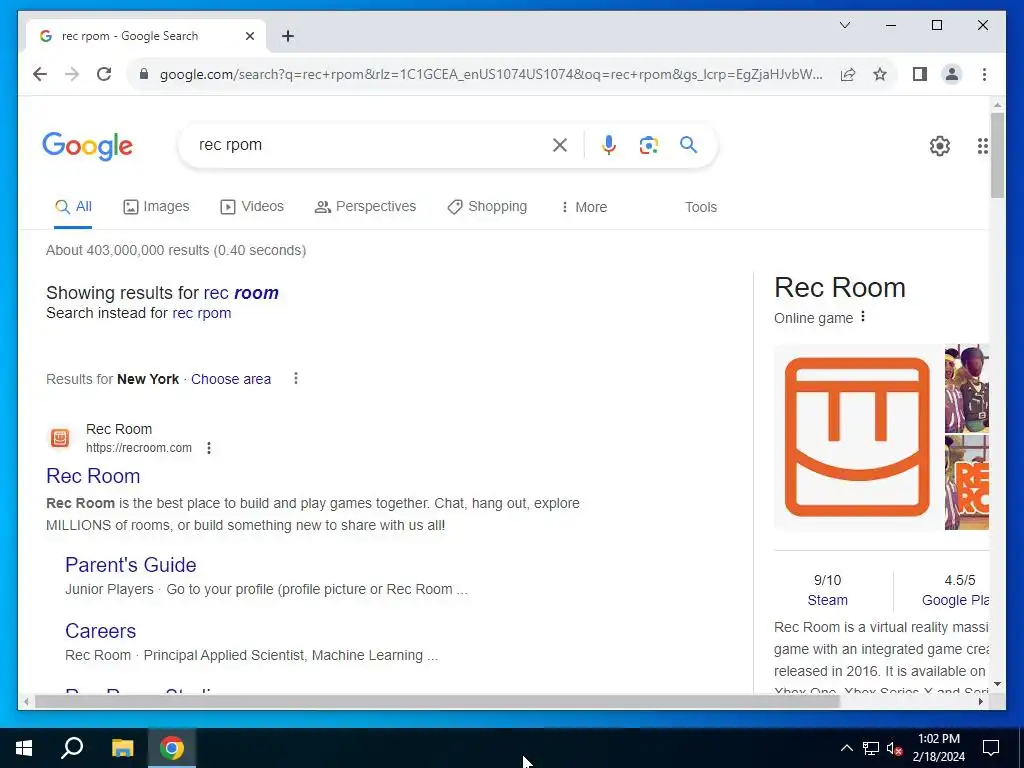Image resolution: width=1024 pixels, height=768 pixels.
Task: Open Google quick settings gear
Action: (940, 146)
